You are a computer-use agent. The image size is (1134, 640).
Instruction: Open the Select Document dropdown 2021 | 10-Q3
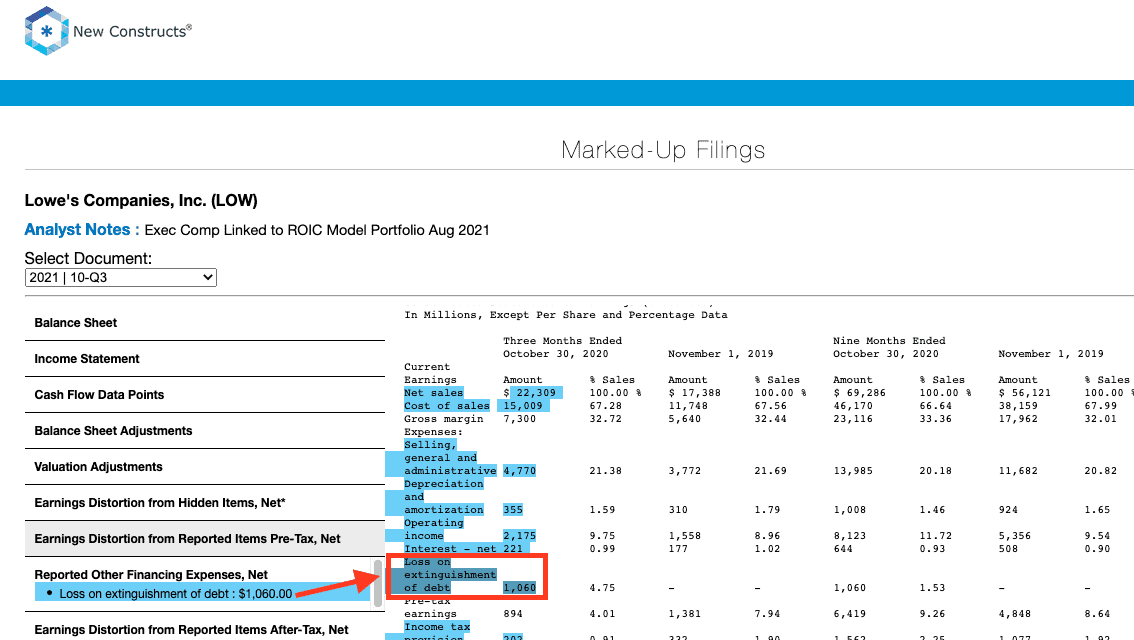(x=121, y=278)
